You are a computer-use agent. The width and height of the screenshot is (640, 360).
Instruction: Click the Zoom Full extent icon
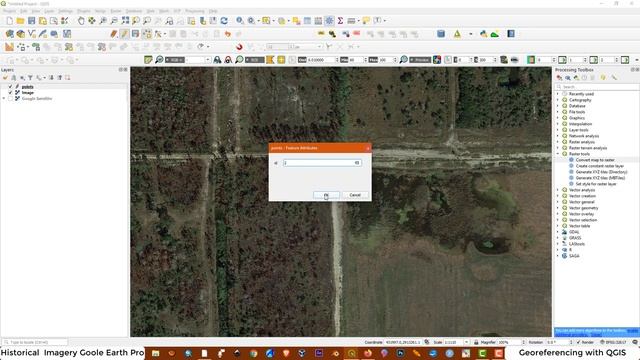(x=125, y=20)
